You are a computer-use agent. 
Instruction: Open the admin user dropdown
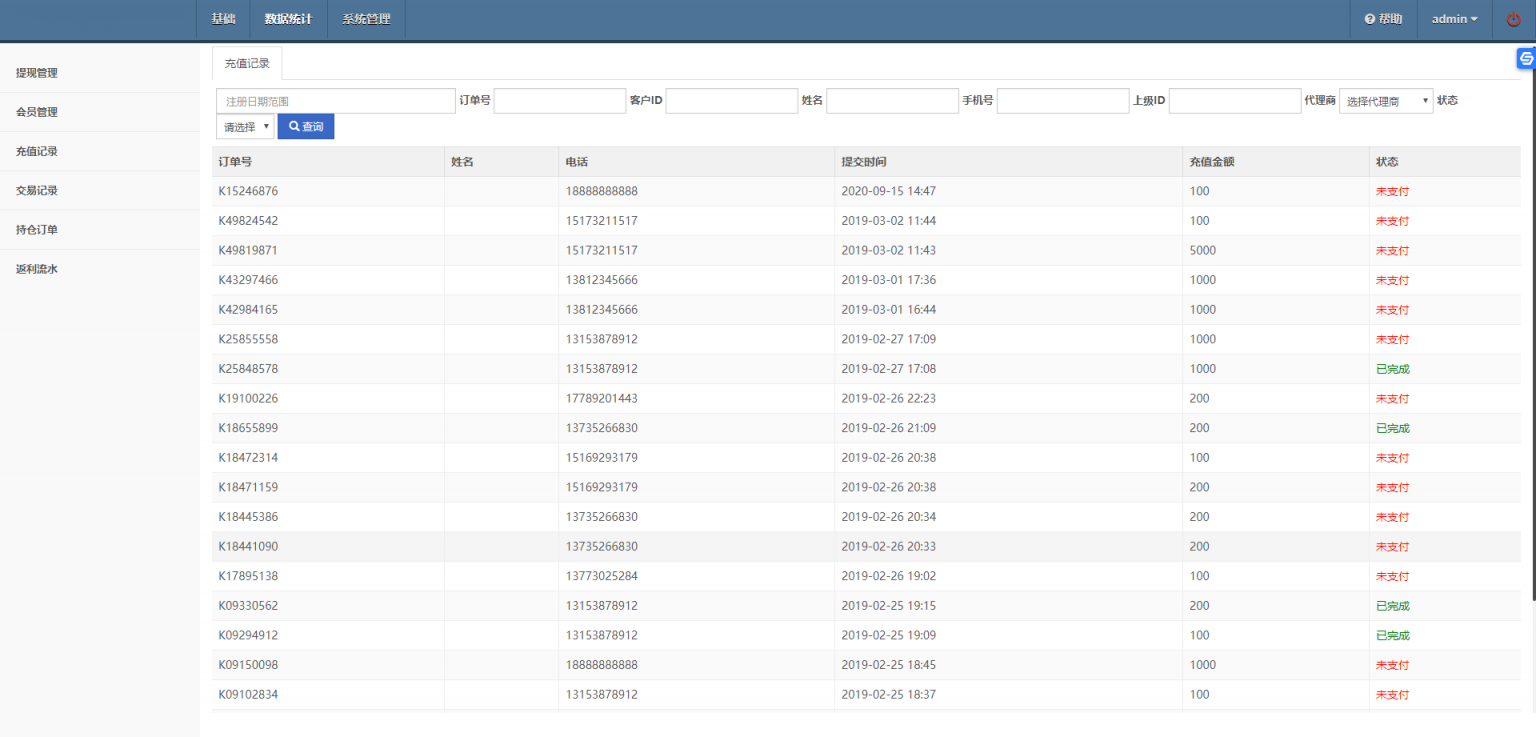click(x=1454, y=19)
